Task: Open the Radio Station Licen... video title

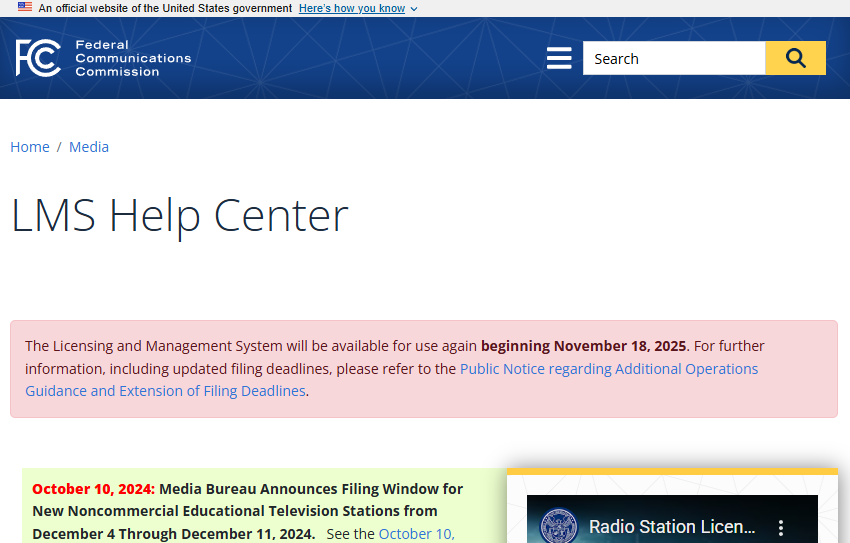Action: 672,527
